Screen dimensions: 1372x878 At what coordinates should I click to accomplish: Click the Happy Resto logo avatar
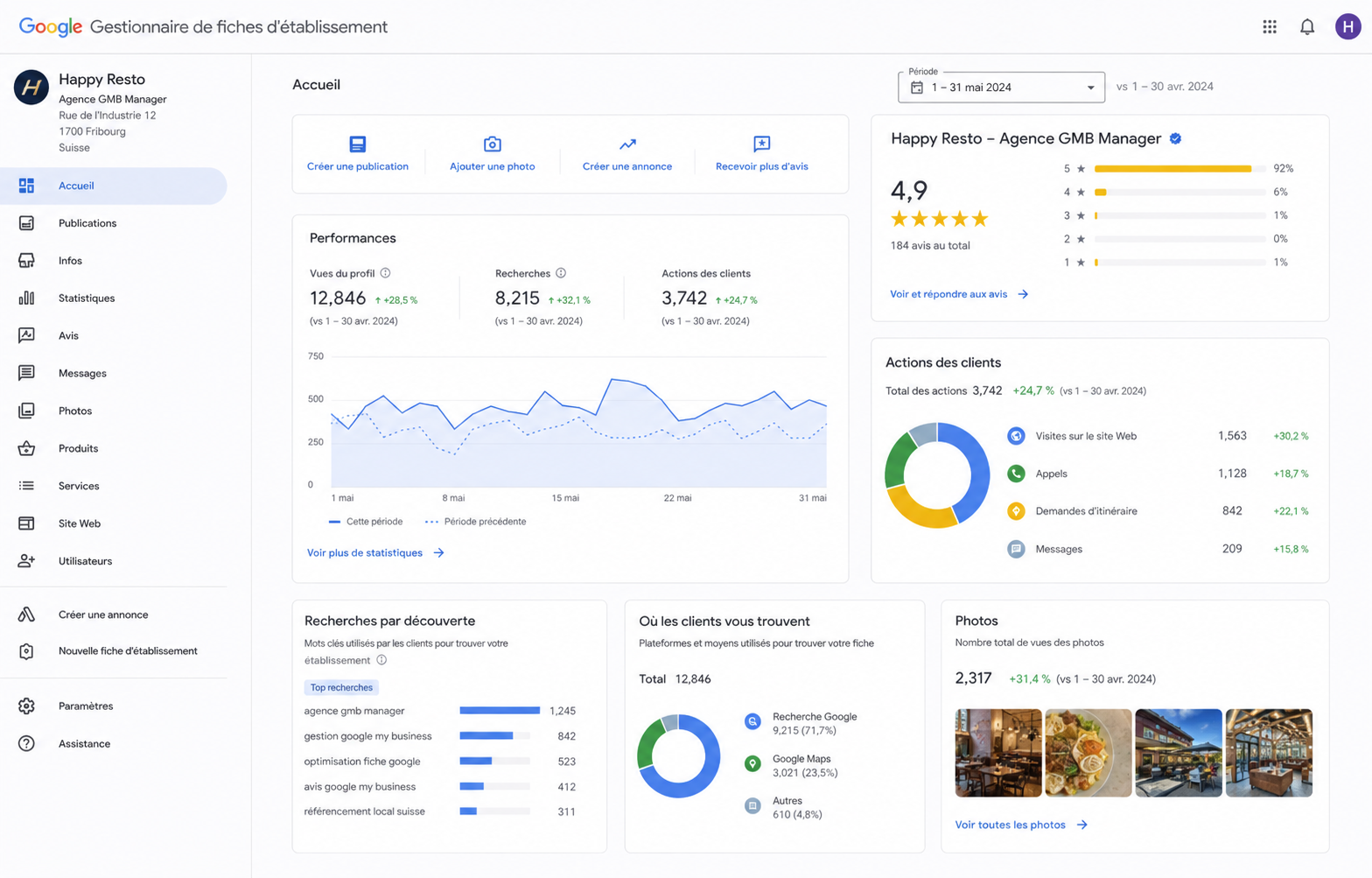(x=31, y=87)
